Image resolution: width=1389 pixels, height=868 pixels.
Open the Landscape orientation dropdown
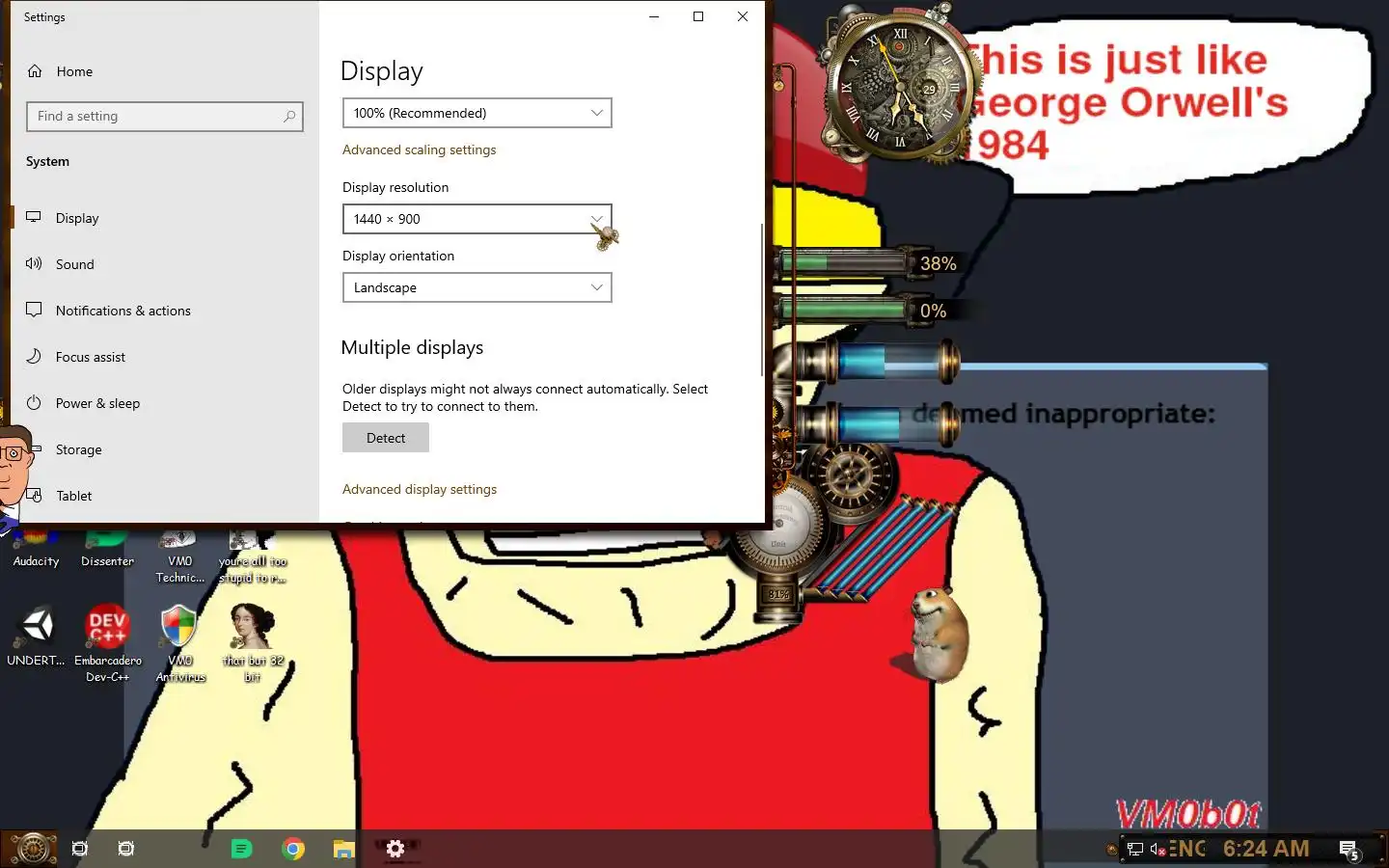pos(477,287)
